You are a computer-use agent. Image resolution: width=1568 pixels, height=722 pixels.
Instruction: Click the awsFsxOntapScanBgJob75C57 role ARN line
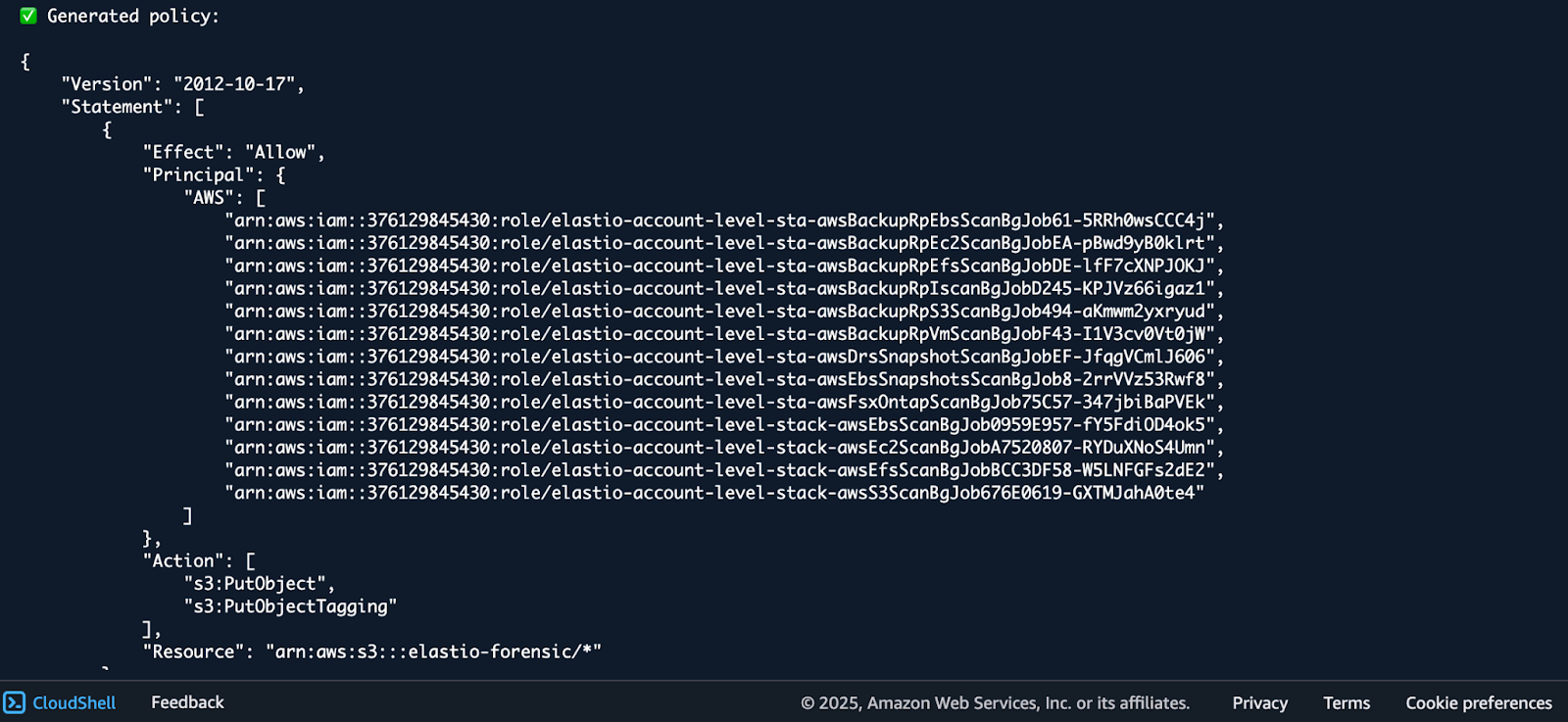coord(724,402)
